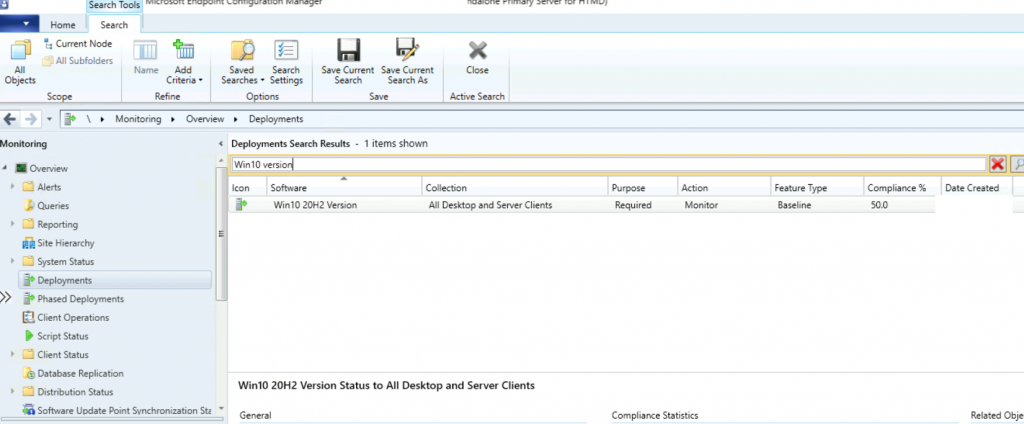Image resolution: width=1024 pixels, height=424 pixels.
Task: Click the Name refine icon
Action: click(146, 58)
